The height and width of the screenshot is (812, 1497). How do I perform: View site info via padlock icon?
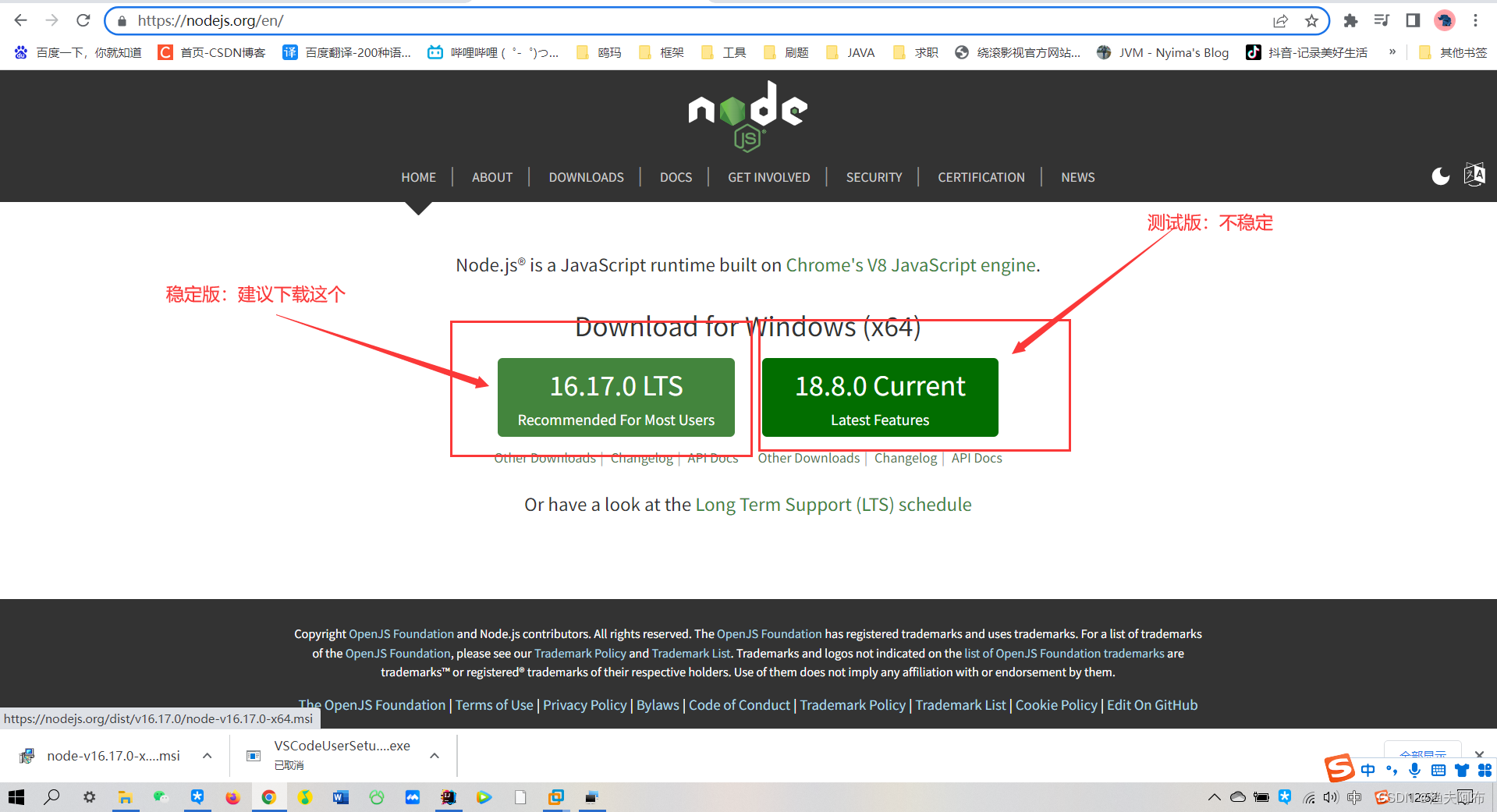[x=122, y=21]
